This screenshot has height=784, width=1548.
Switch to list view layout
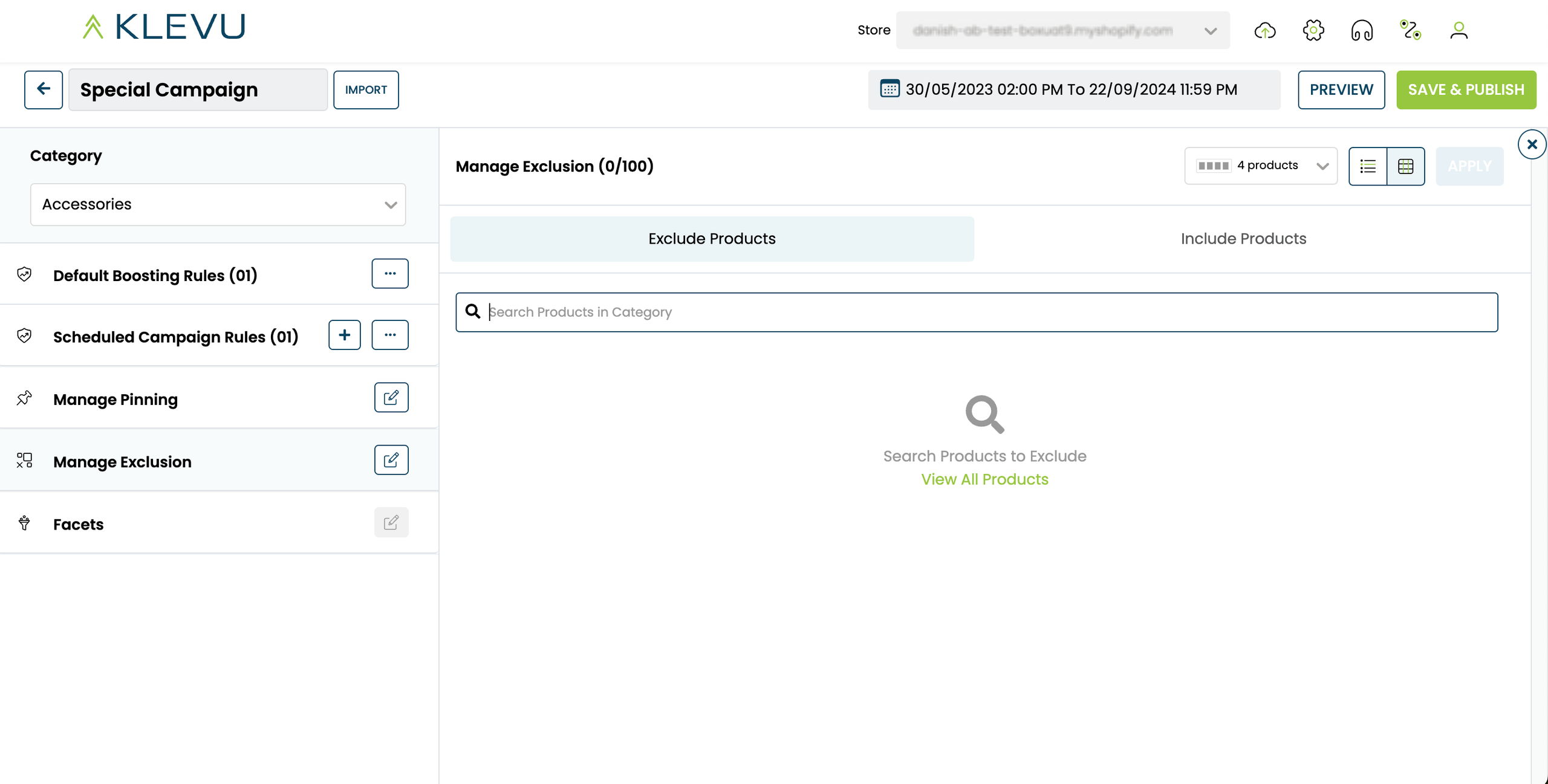pos(1368,166)
